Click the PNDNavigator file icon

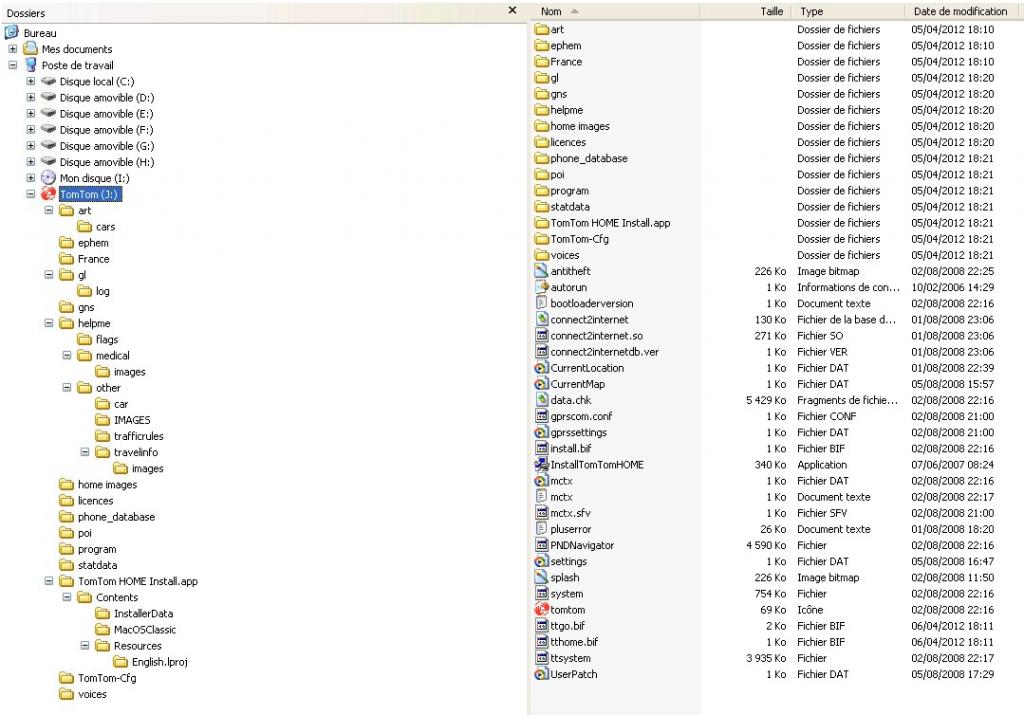tap(541, 545)
